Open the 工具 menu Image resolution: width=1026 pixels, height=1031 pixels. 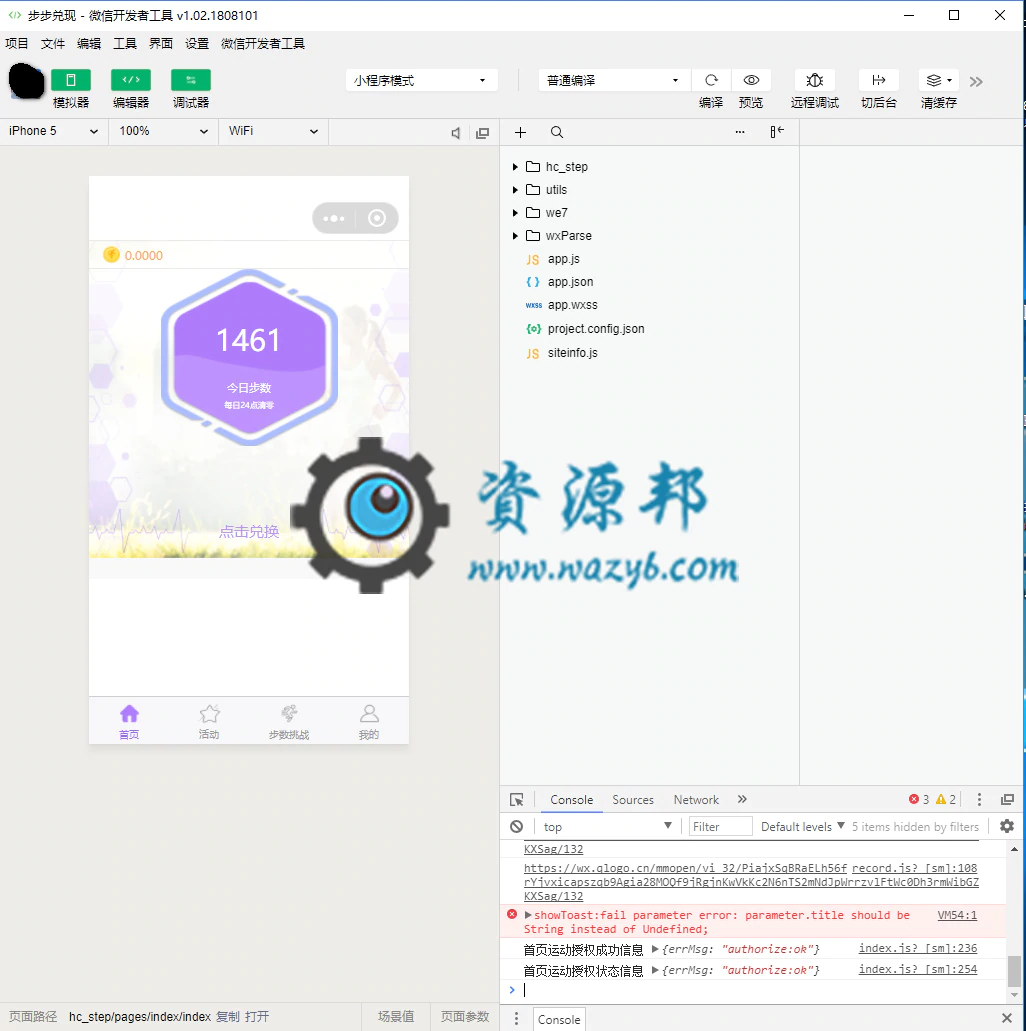point(125,43)
